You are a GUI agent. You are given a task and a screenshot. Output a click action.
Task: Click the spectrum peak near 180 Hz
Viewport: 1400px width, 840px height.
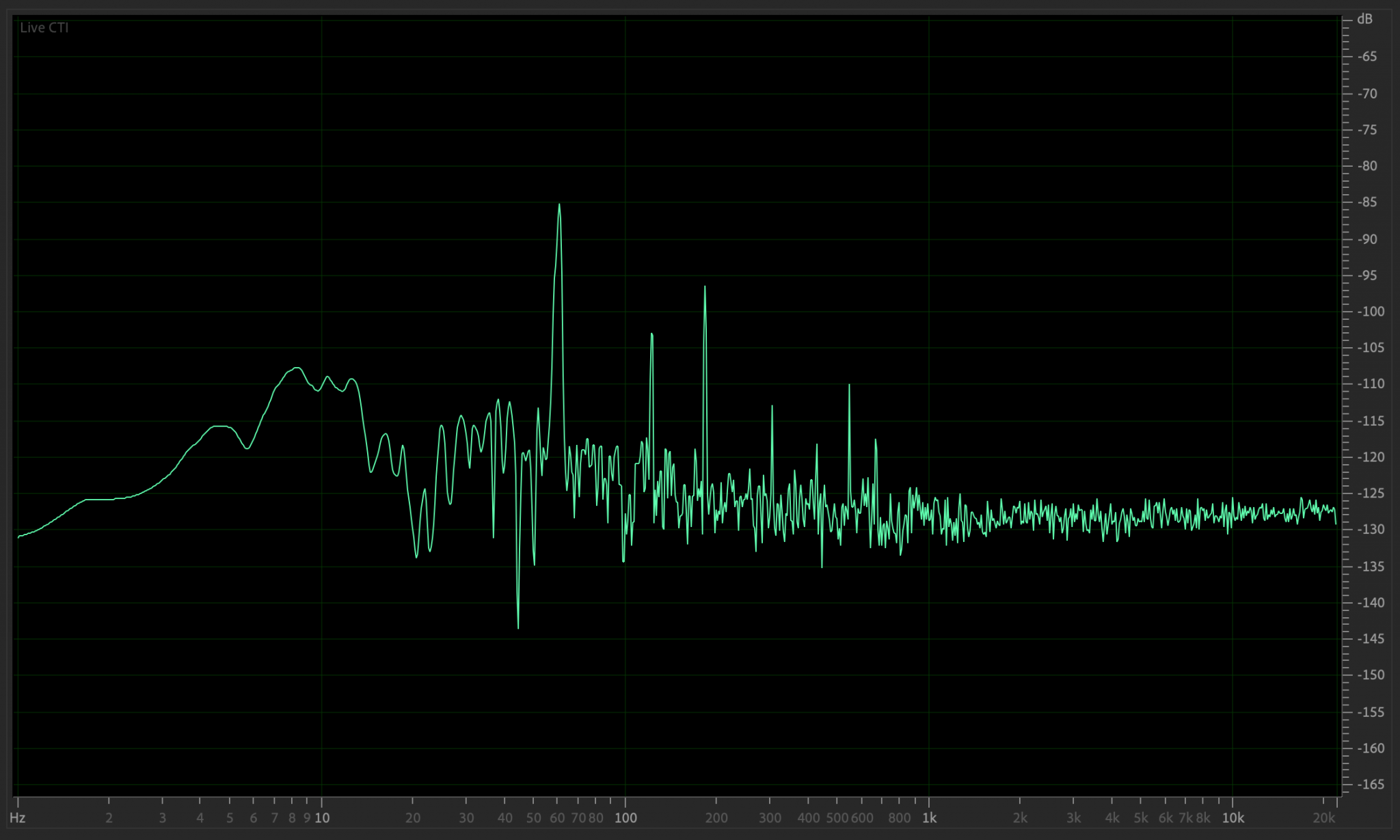pos(705,287)
